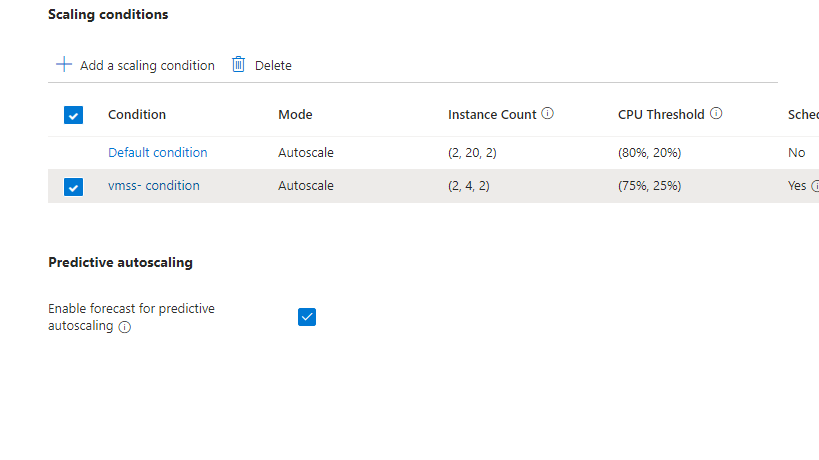Viewport: 819px width, 460px height.
Task: Open the vmss- condition link
Action: [154, 186]
